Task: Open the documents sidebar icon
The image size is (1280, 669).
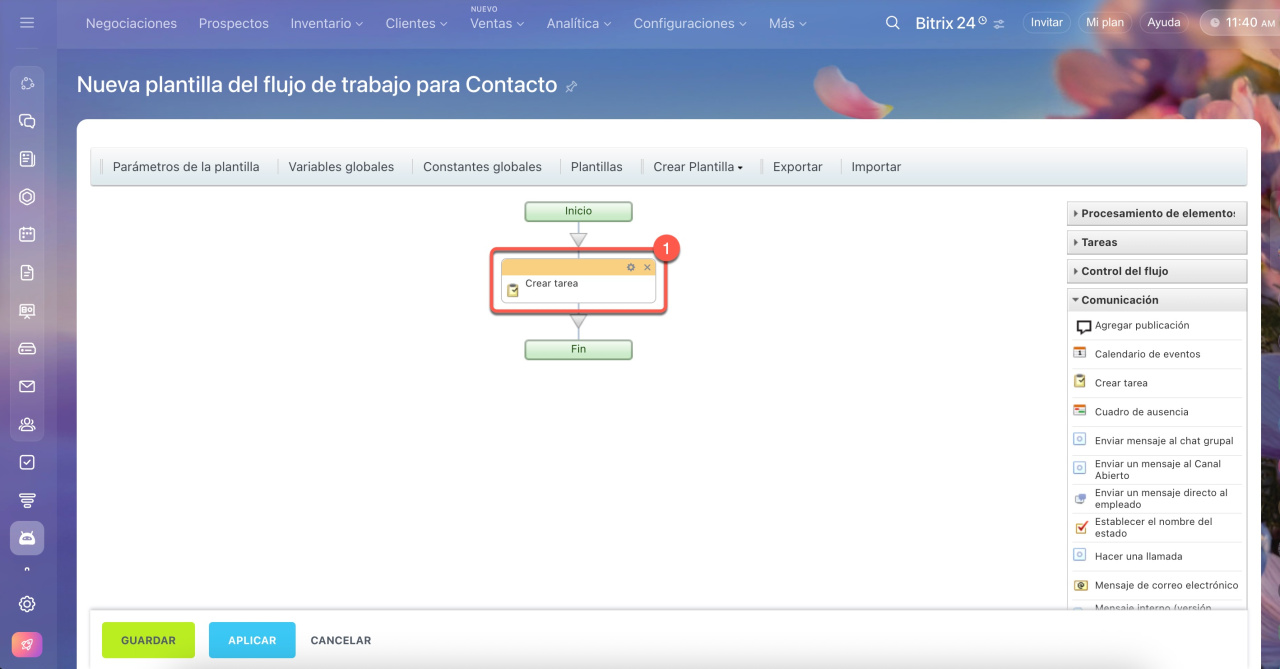Action: [x=27, y=273]
